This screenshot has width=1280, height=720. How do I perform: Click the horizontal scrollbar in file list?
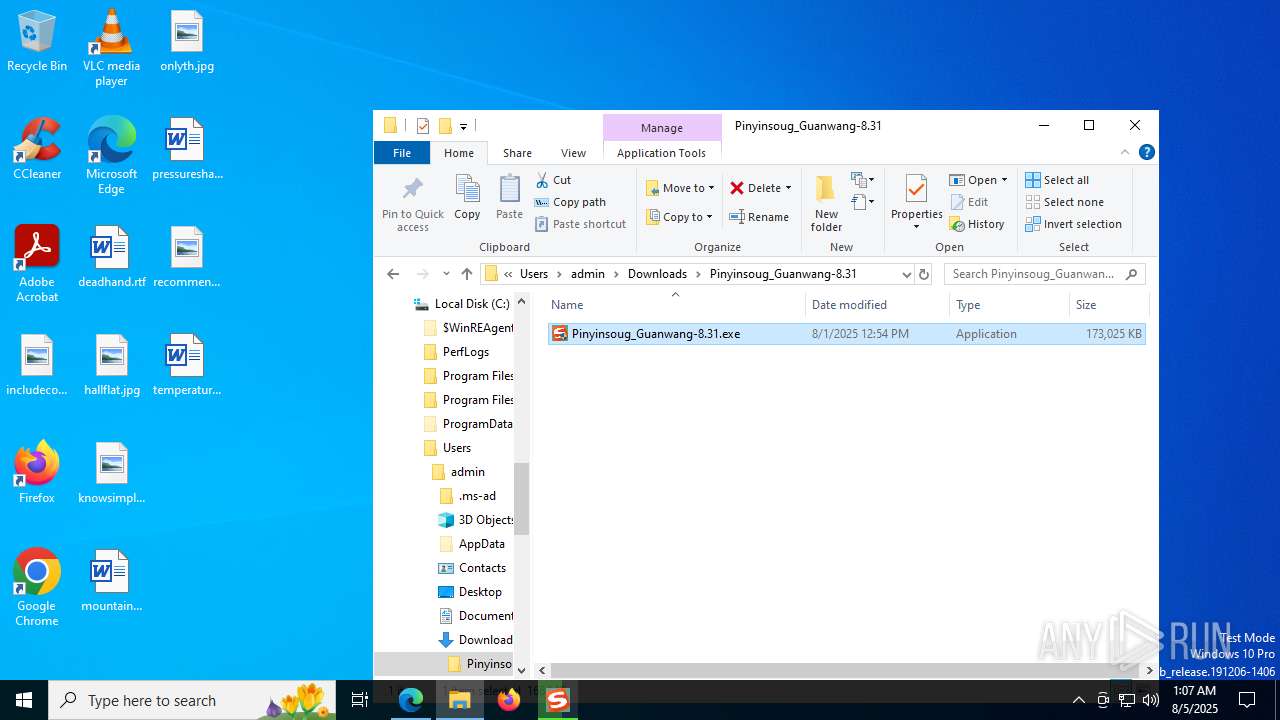[x=845, y=671]
